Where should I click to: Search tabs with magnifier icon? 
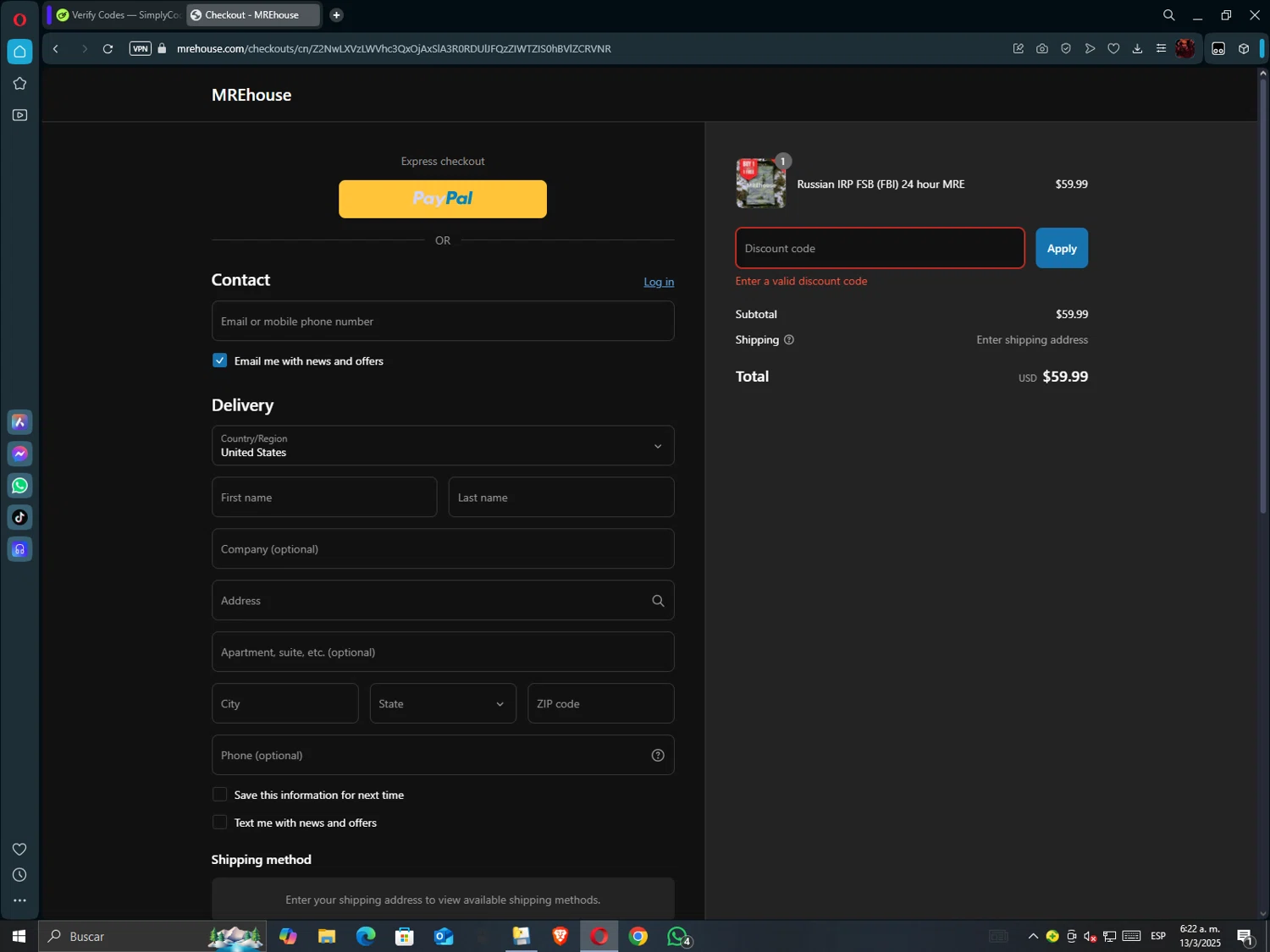pos(1168,15)
